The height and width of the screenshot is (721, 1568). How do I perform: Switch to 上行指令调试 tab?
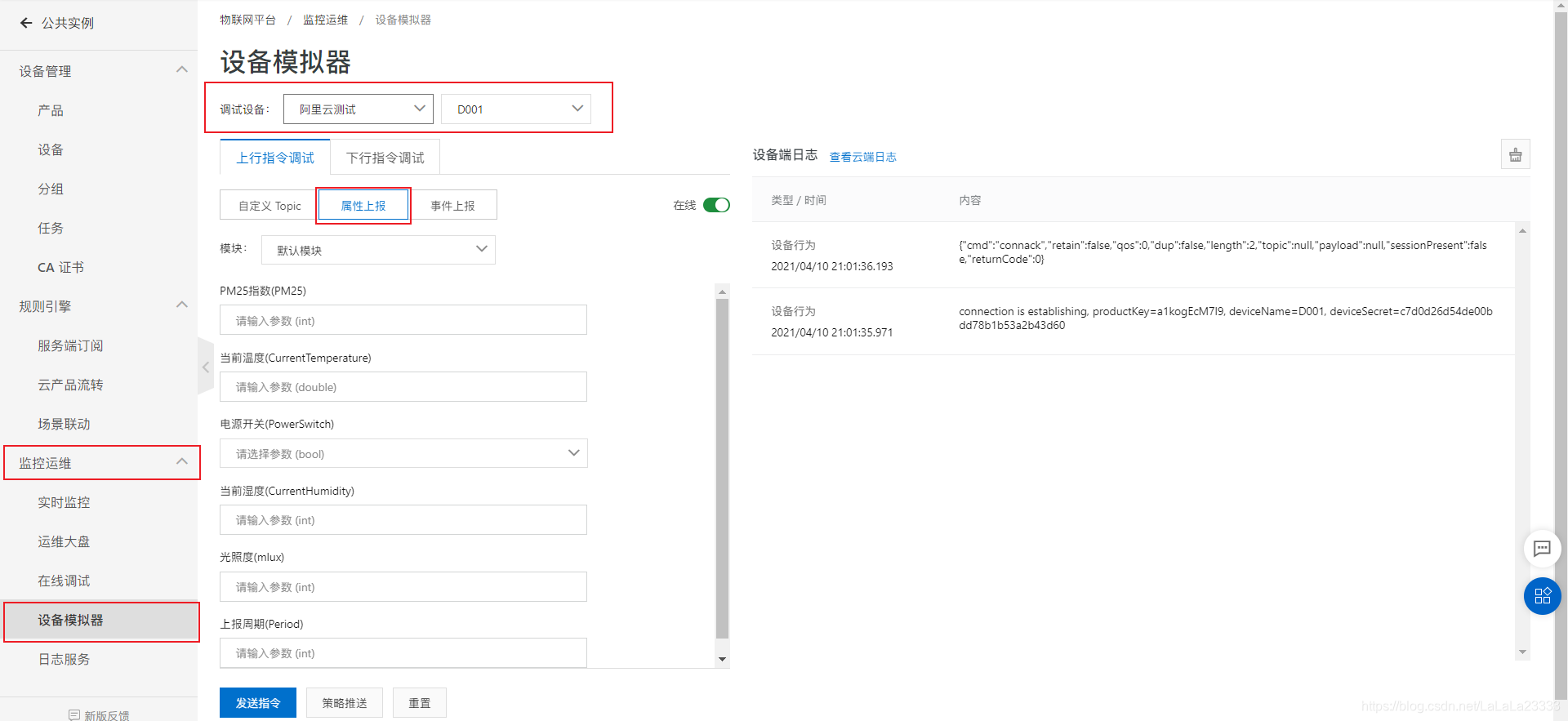pyautogui.click(x=275, y=158)
